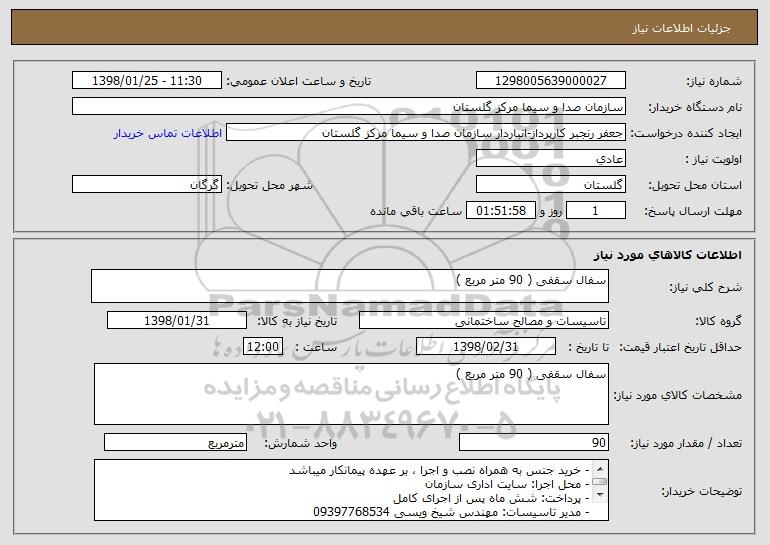Click the line پرداخت: شش ماه پس از اجرای کامل
The height and width of the screenshot is (545, 770).
click(x=491, y=498)
